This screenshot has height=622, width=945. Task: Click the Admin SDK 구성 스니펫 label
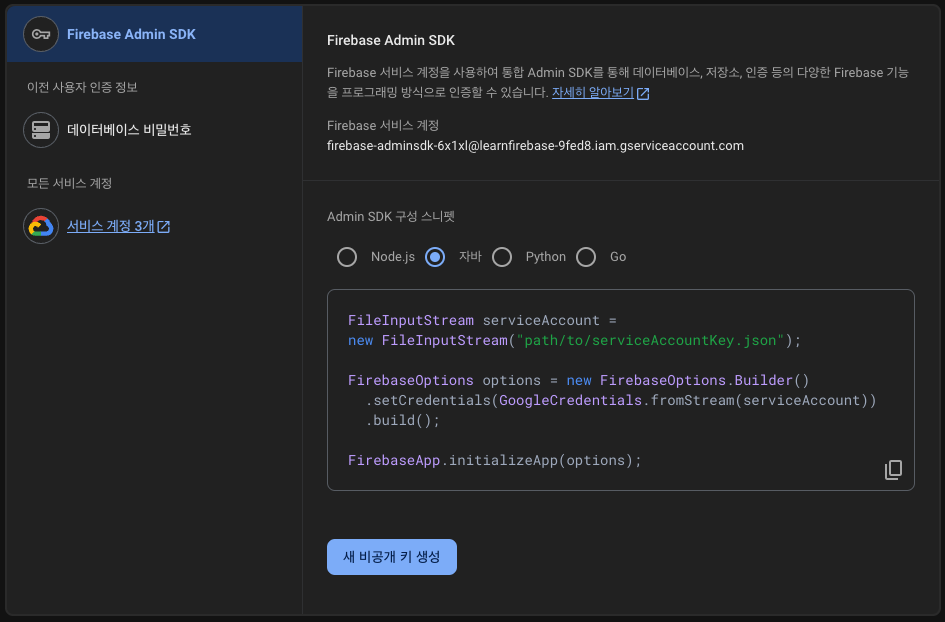[391, 217]
